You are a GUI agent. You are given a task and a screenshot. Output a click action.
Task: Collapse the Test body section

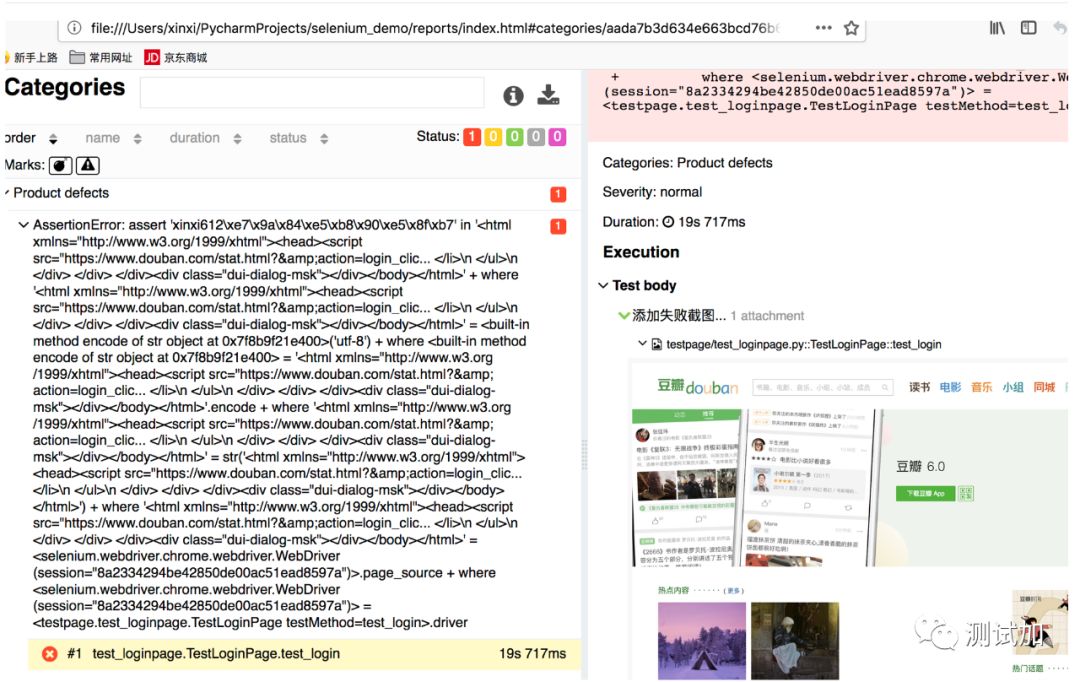coord(603,286)
